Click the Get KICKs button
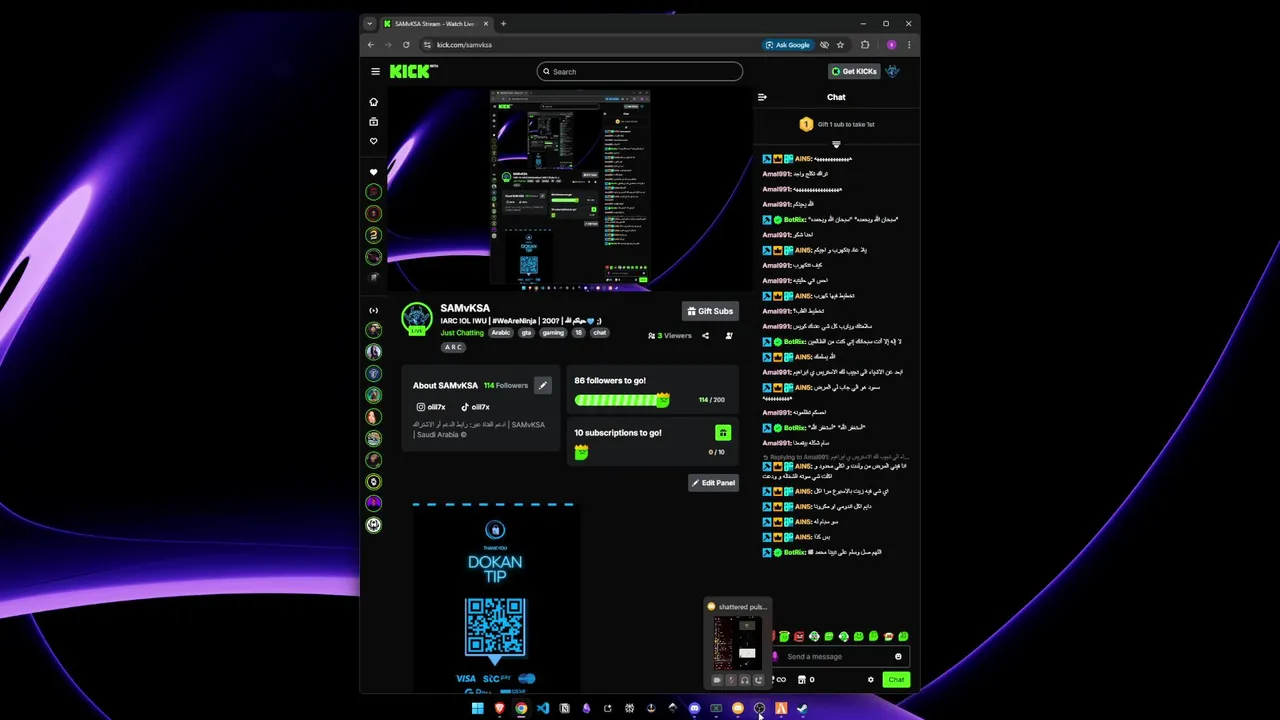 [x=854, y=71]
